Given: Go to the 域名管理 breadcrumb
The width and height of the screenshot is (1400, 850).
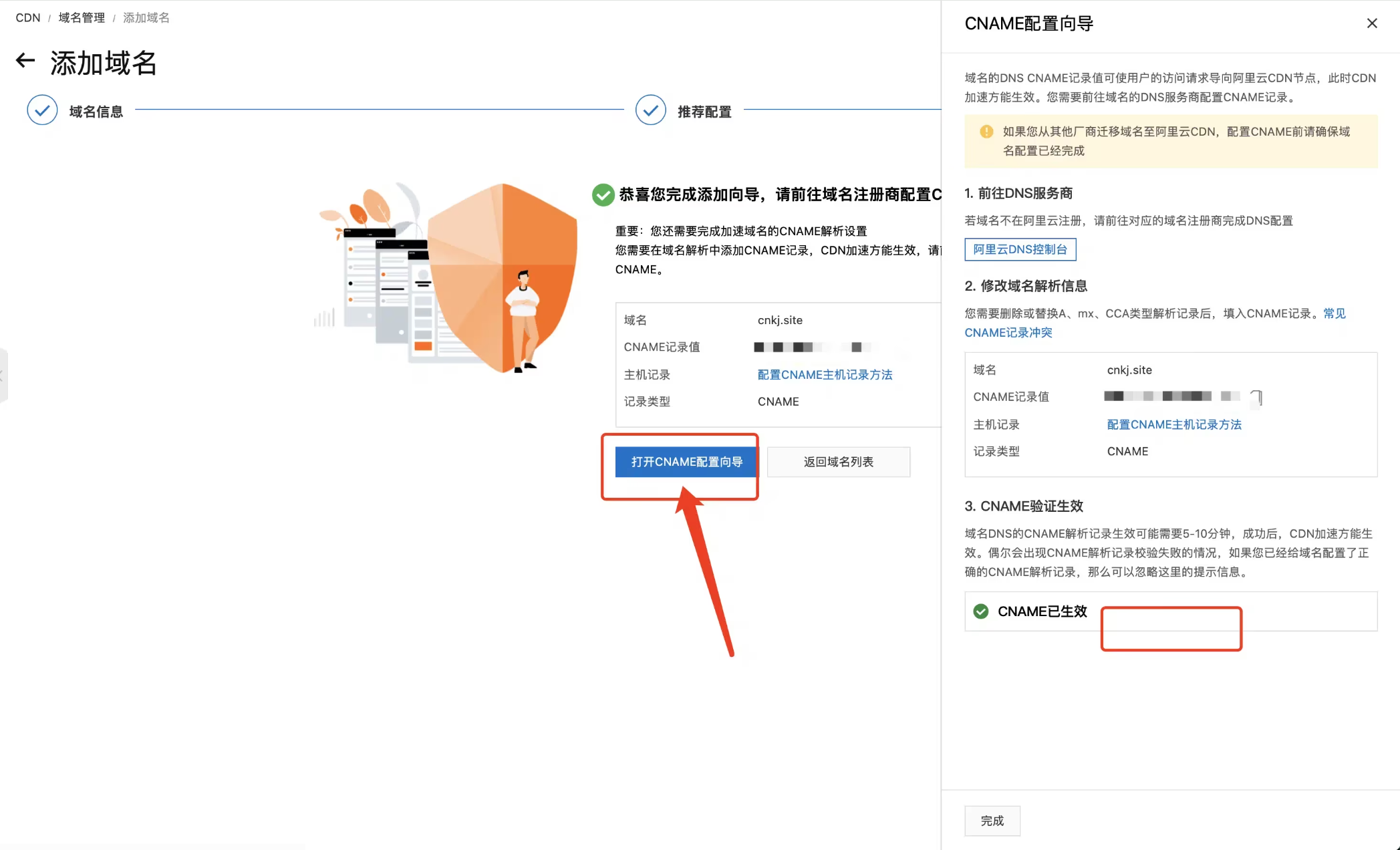Looking at the screenshot, I should click(82, 18).
